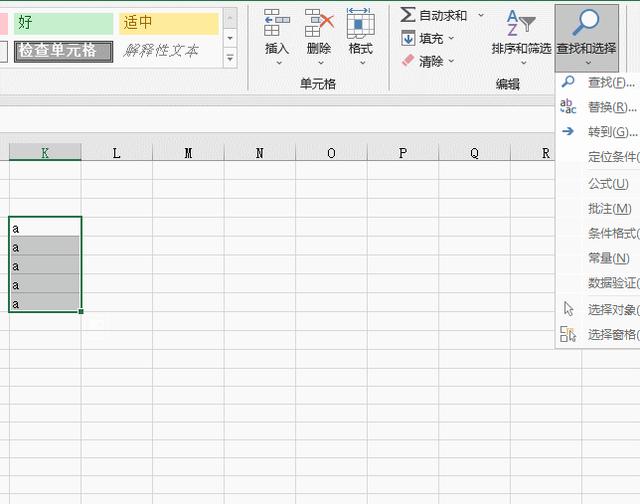Click the cursor icon beside 选择对象
Viewport: 640px width, 504px height.
coord(568,309)
